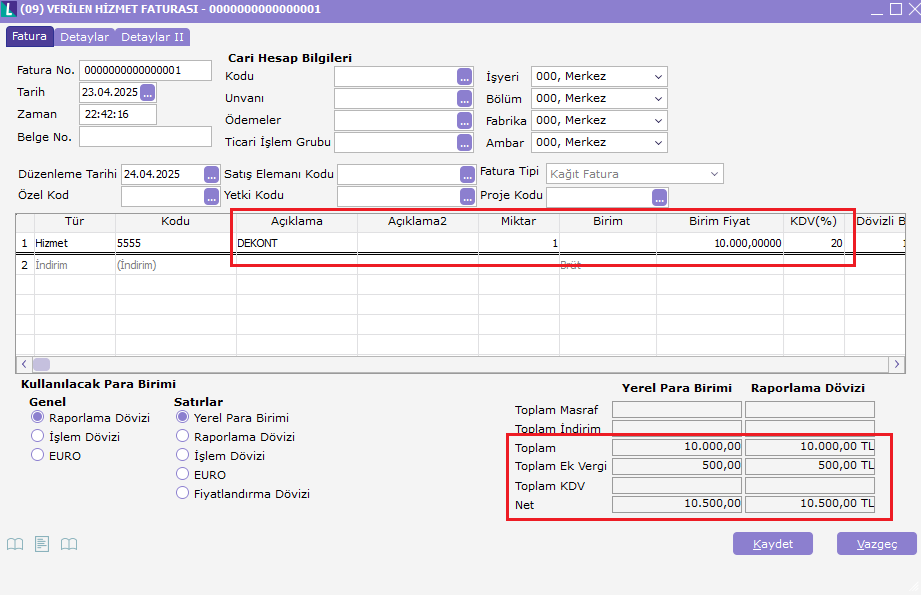Viewport: 921px width, 595px height.
Task: Switch to the Detaylar II tab
Action: [x=152, y=37]
